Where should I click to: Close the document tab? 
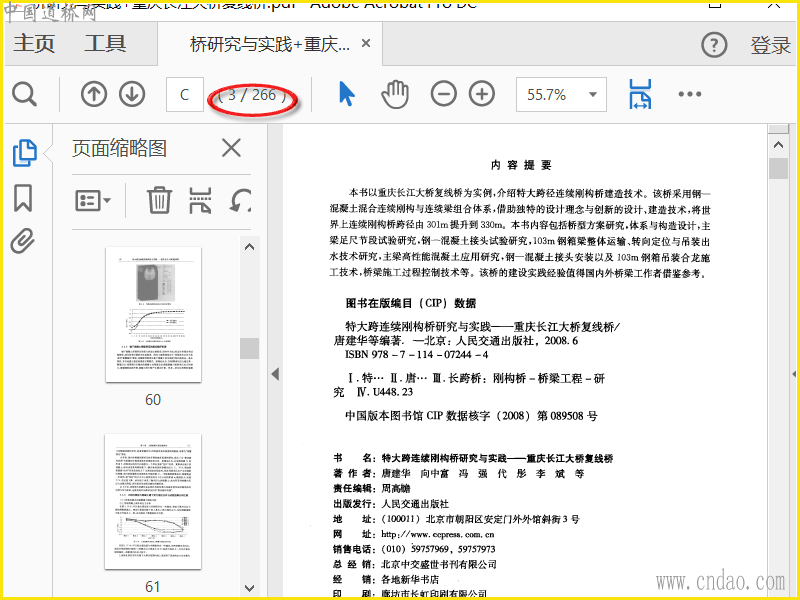(x=366, y=43)
